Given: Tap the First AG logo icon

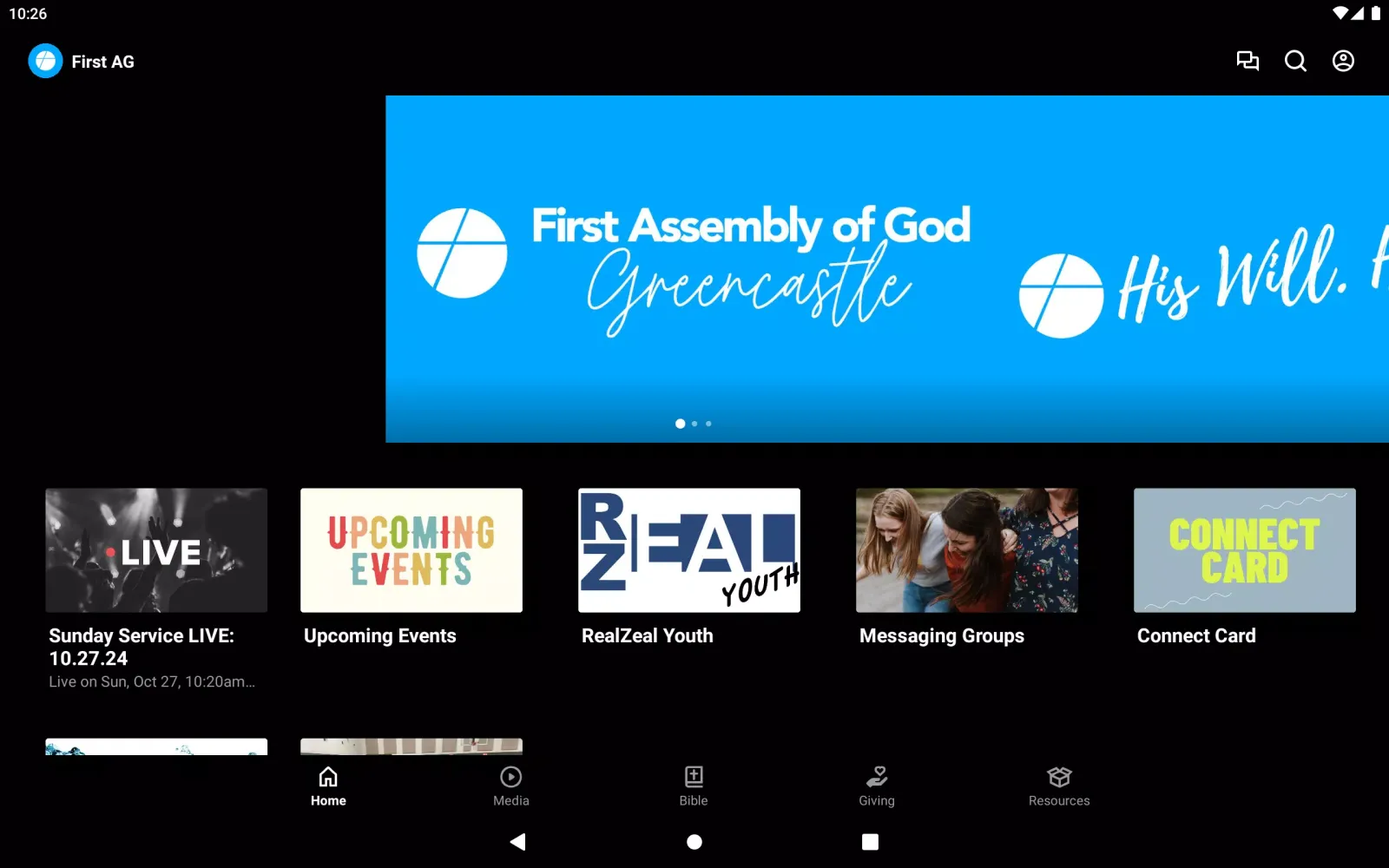Looking at the screenshot, I should pyautogui.click(x=45, y=61).
